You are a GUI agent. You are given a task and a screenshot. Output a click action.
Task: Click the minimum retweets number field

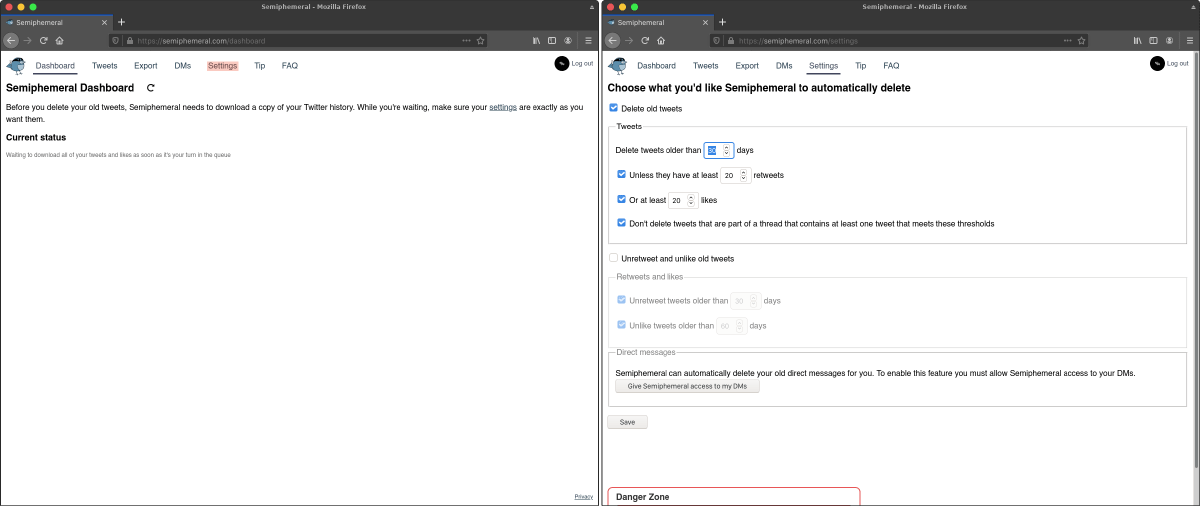pyautogui.click(x=735, y=175)
